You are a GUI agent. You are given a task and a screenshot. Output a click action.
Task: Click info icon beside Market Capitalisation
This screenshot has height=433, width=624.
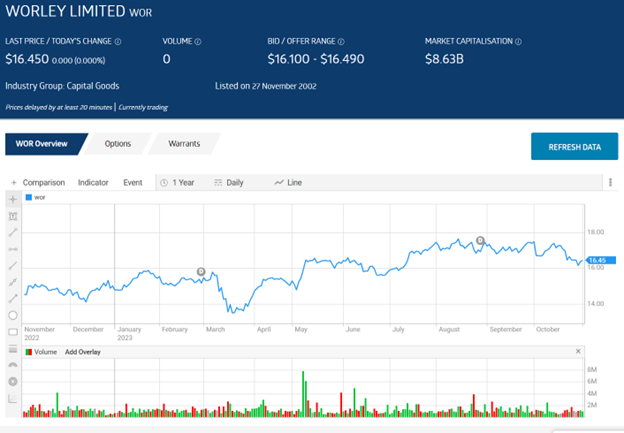coord(518,41)
